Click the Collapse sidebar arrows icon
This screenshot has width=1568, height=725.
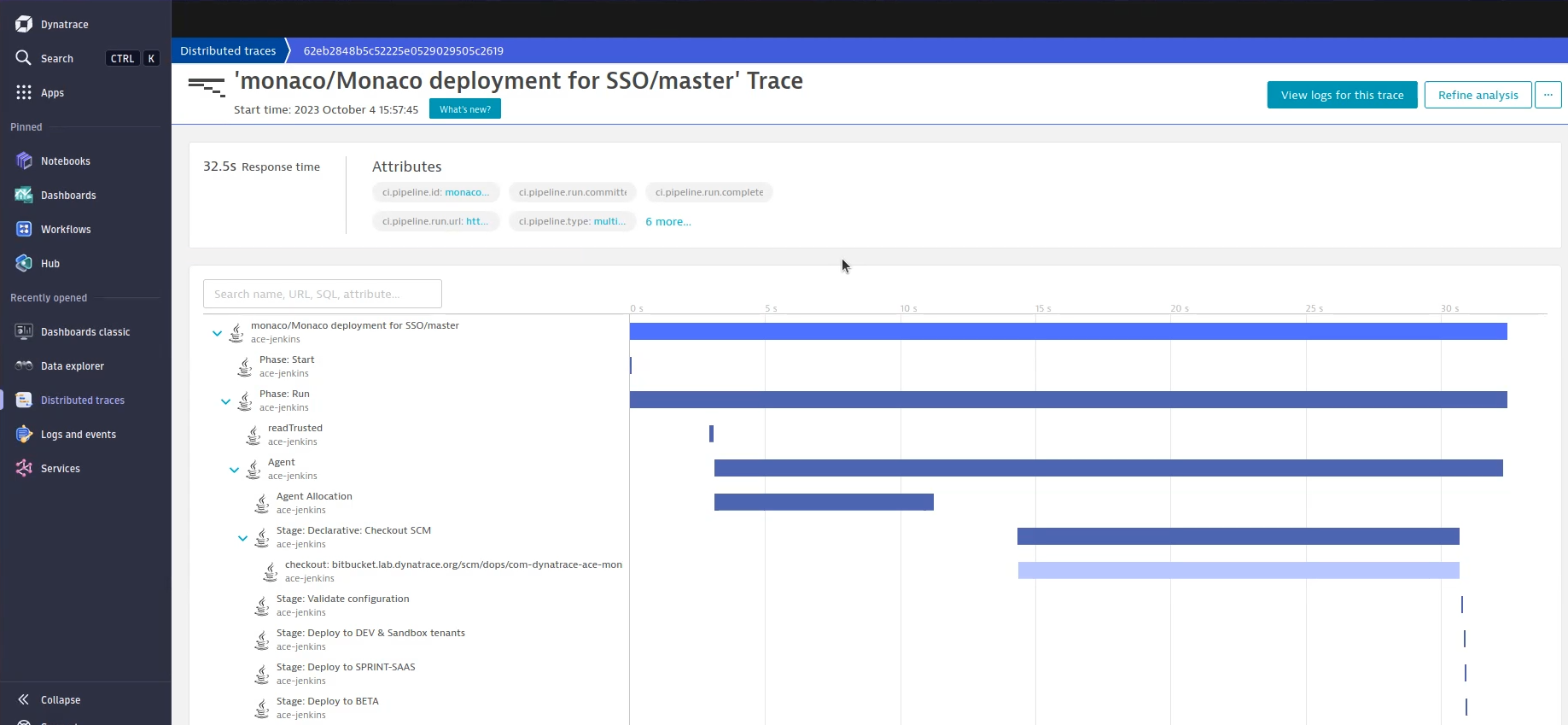24,699
